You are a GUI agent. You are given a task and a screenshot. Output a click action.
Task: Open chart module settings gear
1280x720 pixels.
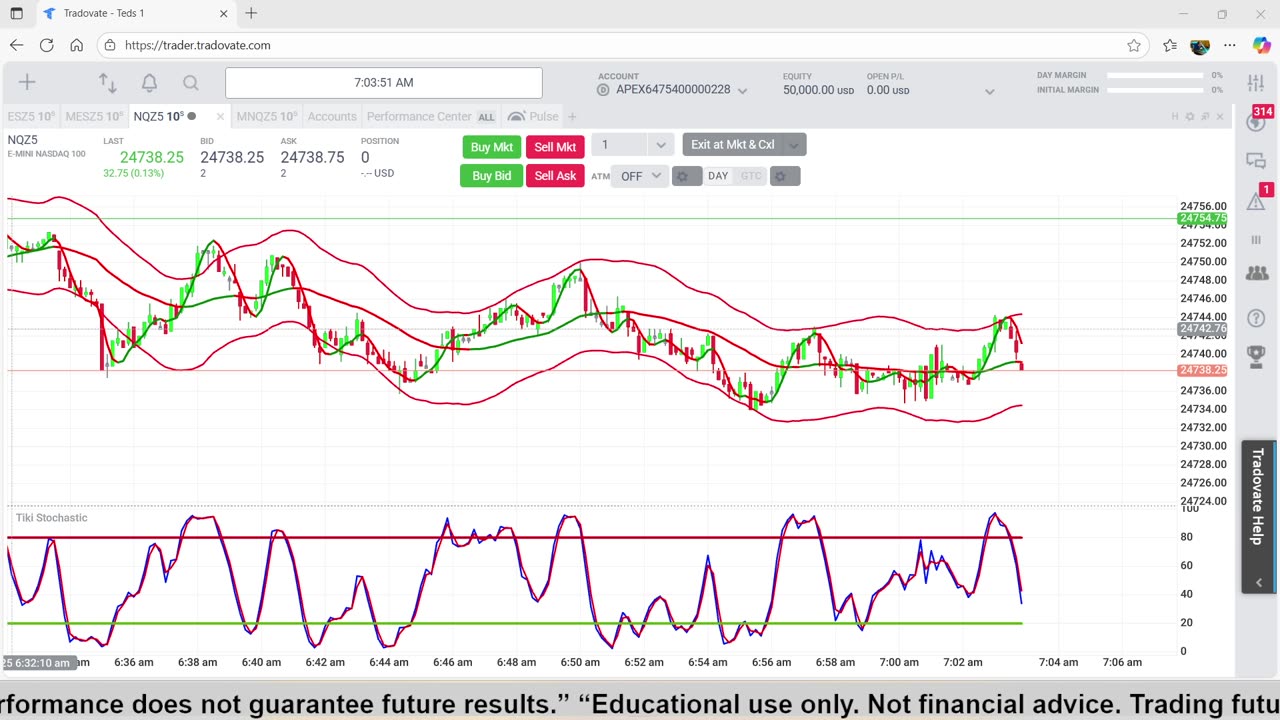[x=1190, y=117]
